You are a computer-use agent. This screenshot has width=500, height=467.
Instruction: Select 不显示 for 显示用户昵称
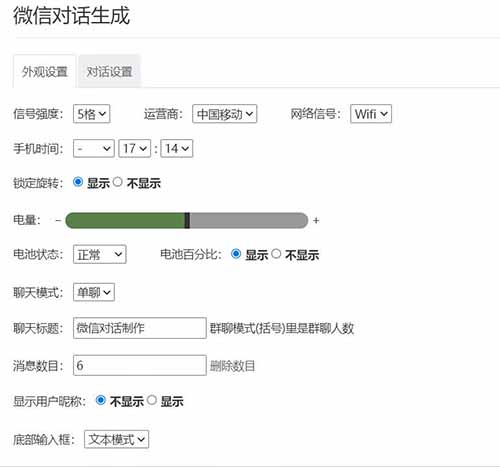point(101,400)
